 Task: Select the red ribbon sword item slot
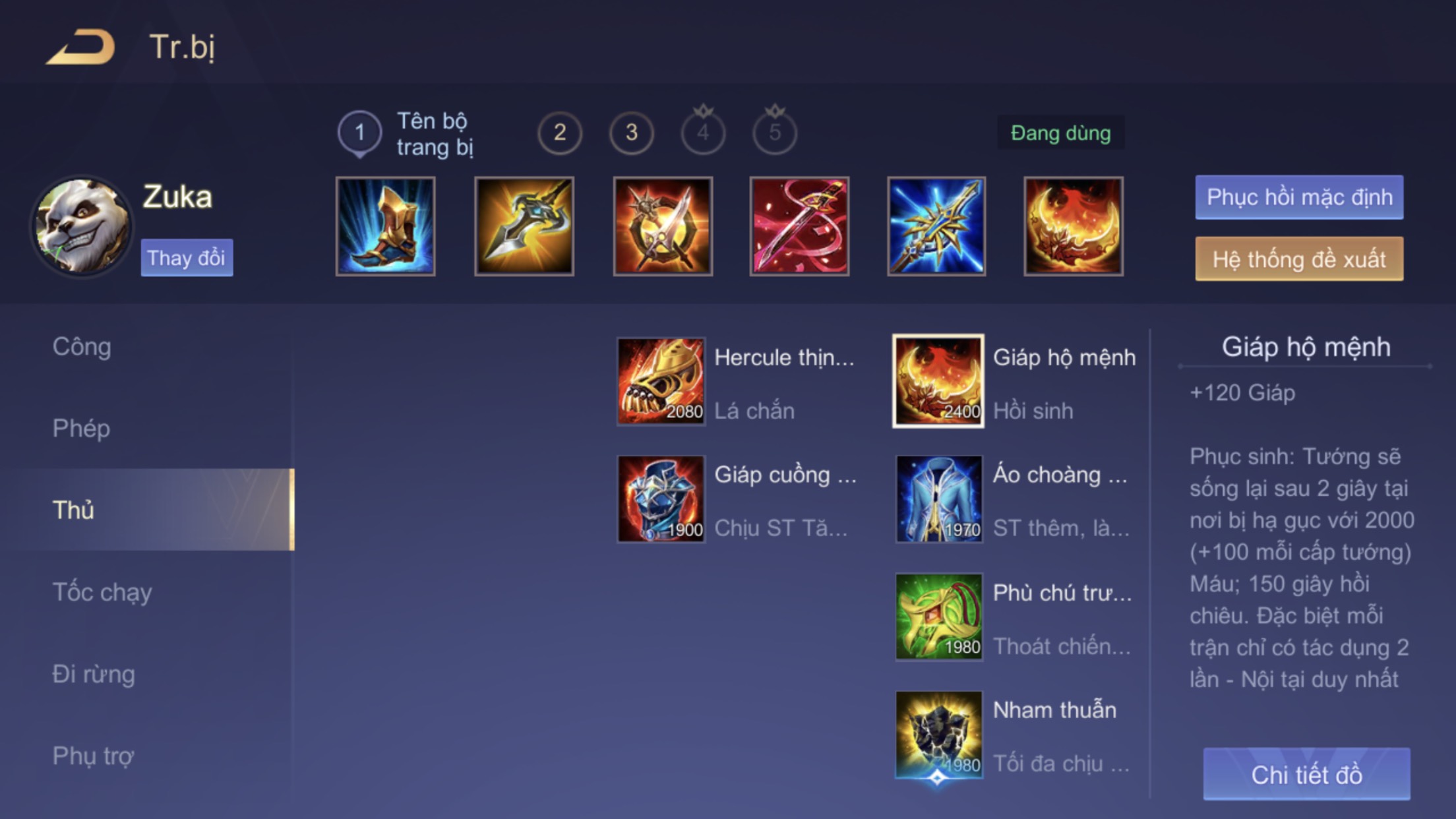tap(800, 226)
